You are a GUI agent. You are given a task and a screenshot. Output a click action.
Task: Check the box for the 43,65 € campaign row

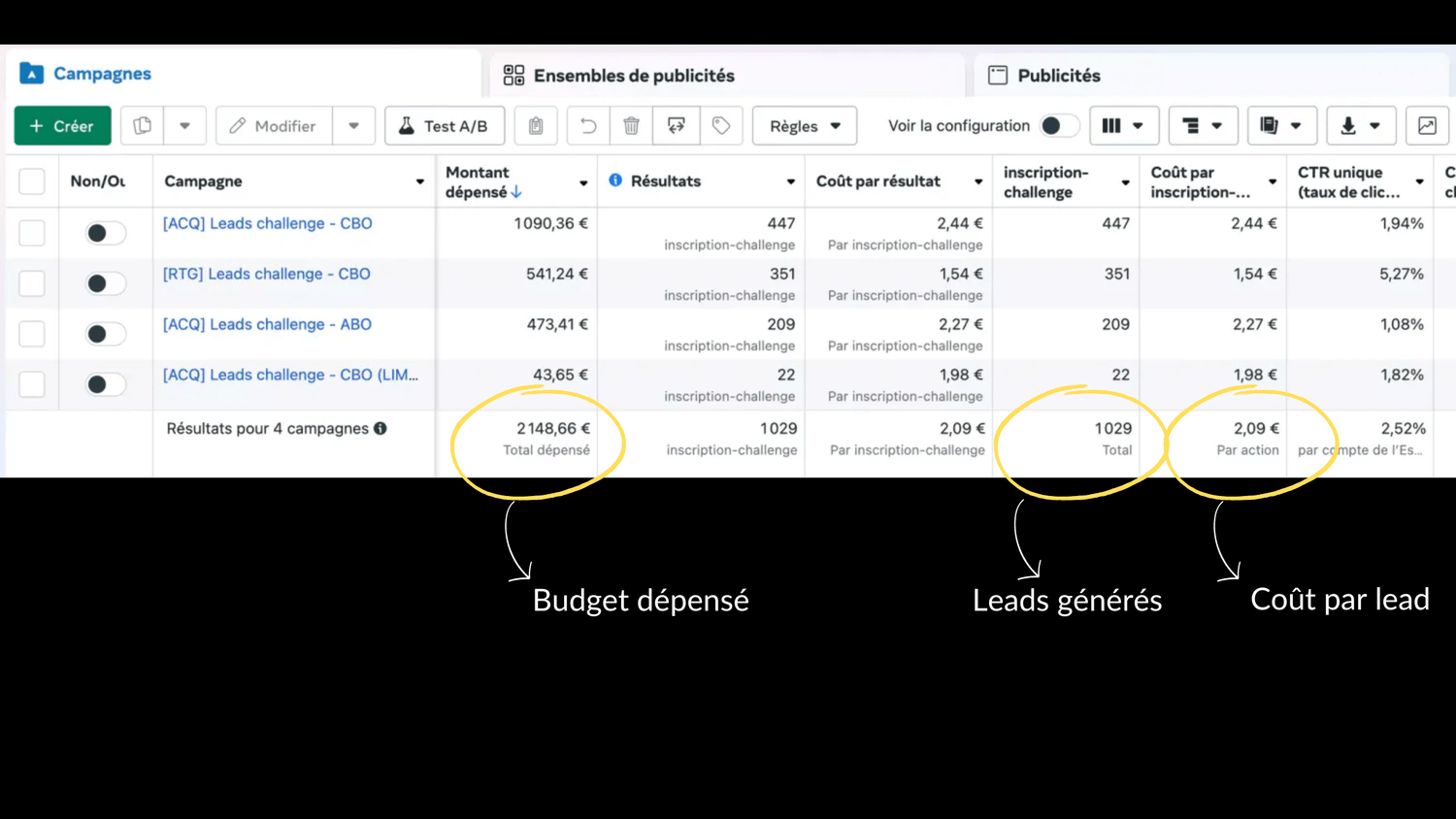coord(32,384)
